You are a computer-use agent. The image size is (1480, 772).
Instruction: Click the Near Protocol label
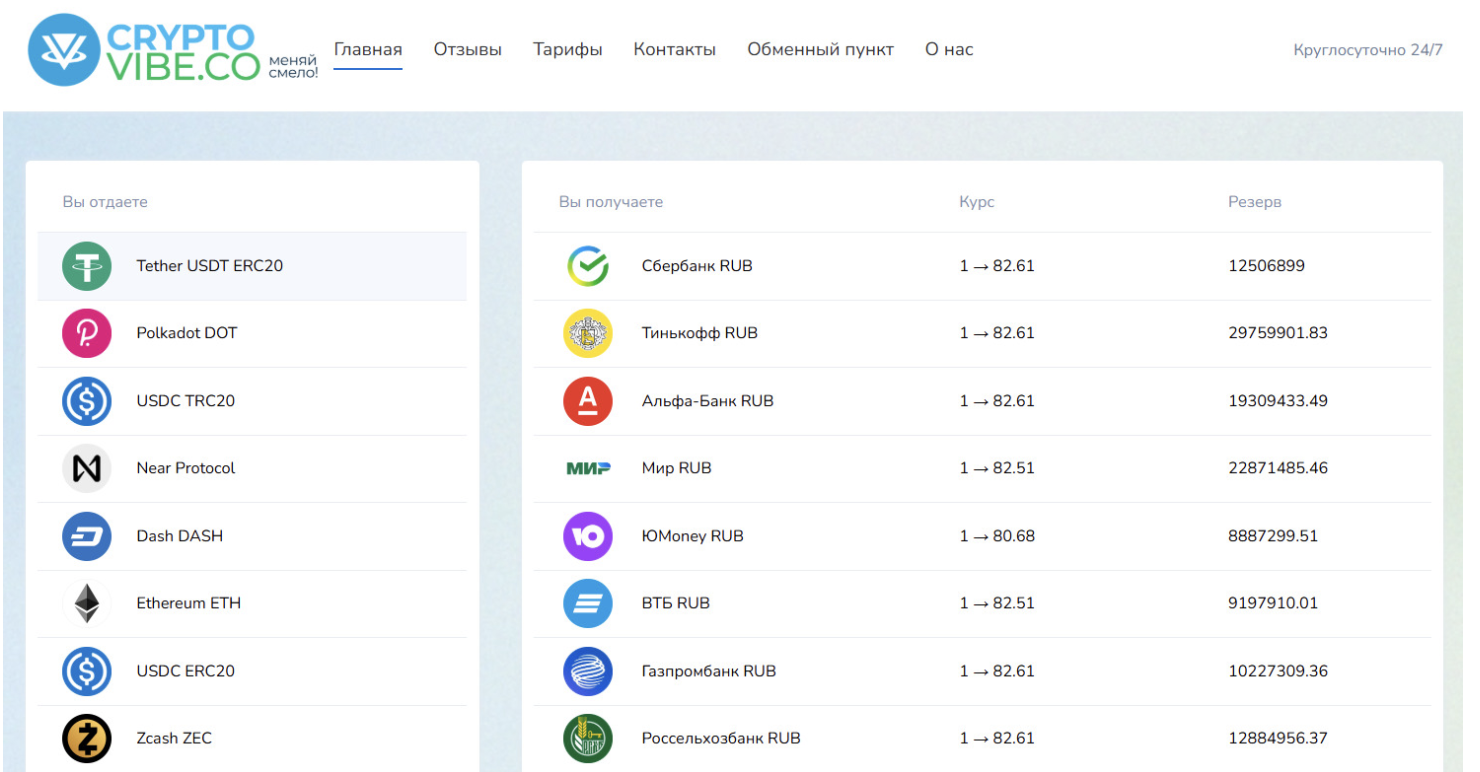(x=186, y=468)
